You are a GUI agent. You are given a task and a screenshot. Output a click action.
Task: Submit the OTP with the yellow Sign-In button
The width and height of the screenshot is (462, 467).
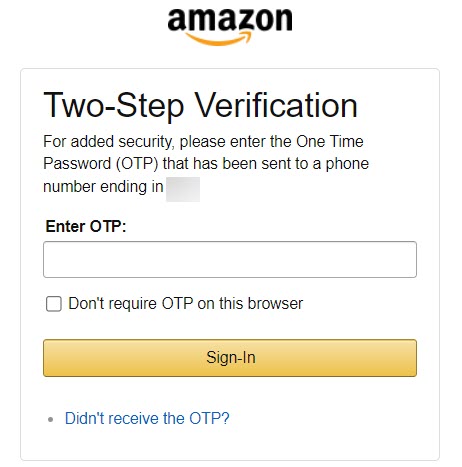tap(230, 358)
